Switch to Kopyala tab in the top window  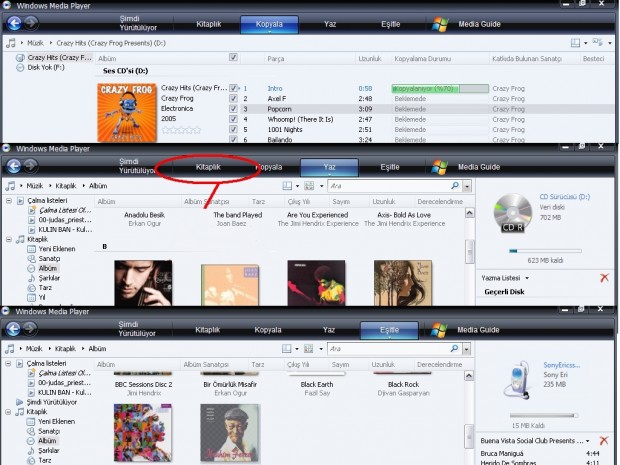coord(269,24)
